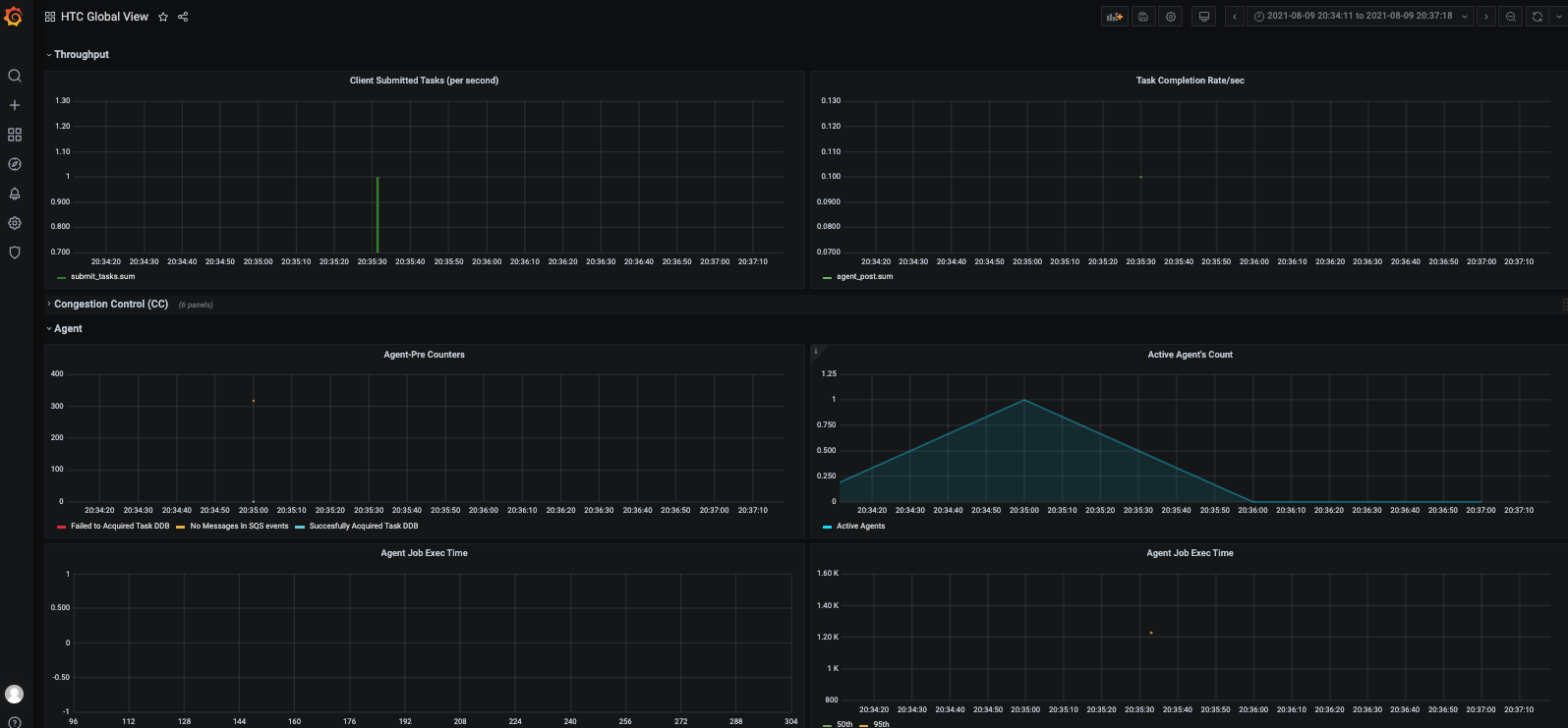This screenshot has width=1568, height=728.
Task: Toggle the Active Agents legend series
Action: coord(860,527)
